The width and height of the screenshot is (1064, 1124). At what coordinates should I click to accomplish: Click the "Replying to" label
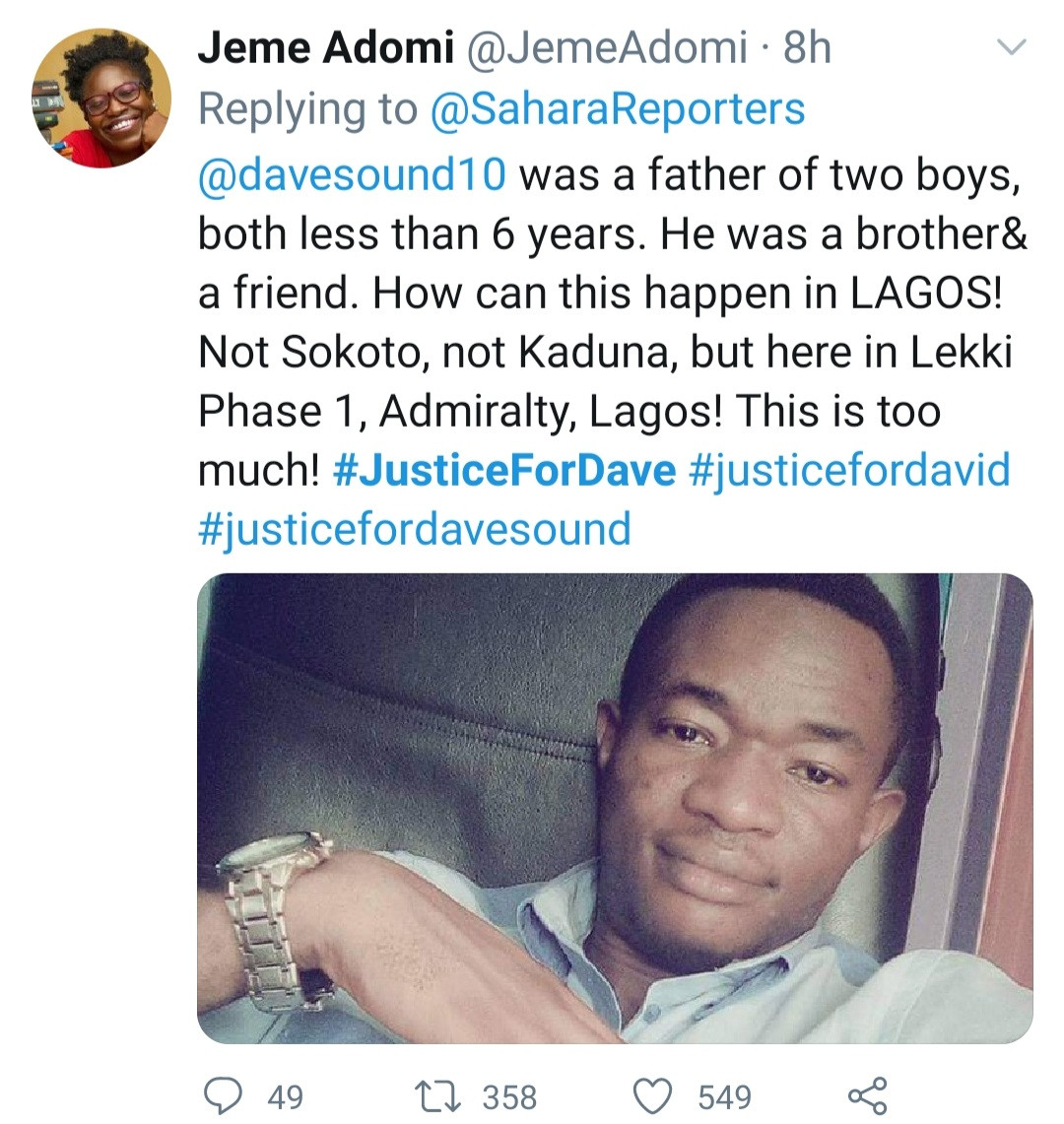307,108
